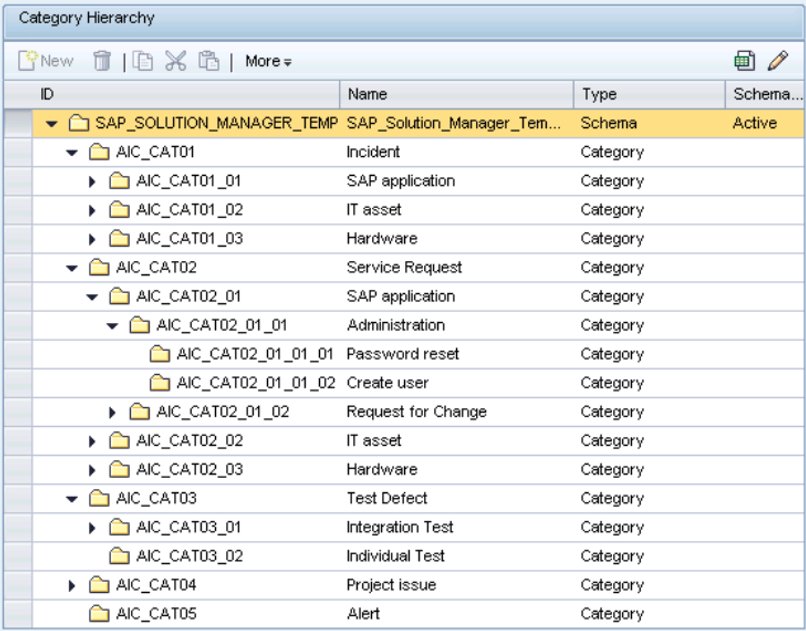Expand the AIC_CAT02_02 node
This screenshot has height=631, width=806.
point(92,441)
